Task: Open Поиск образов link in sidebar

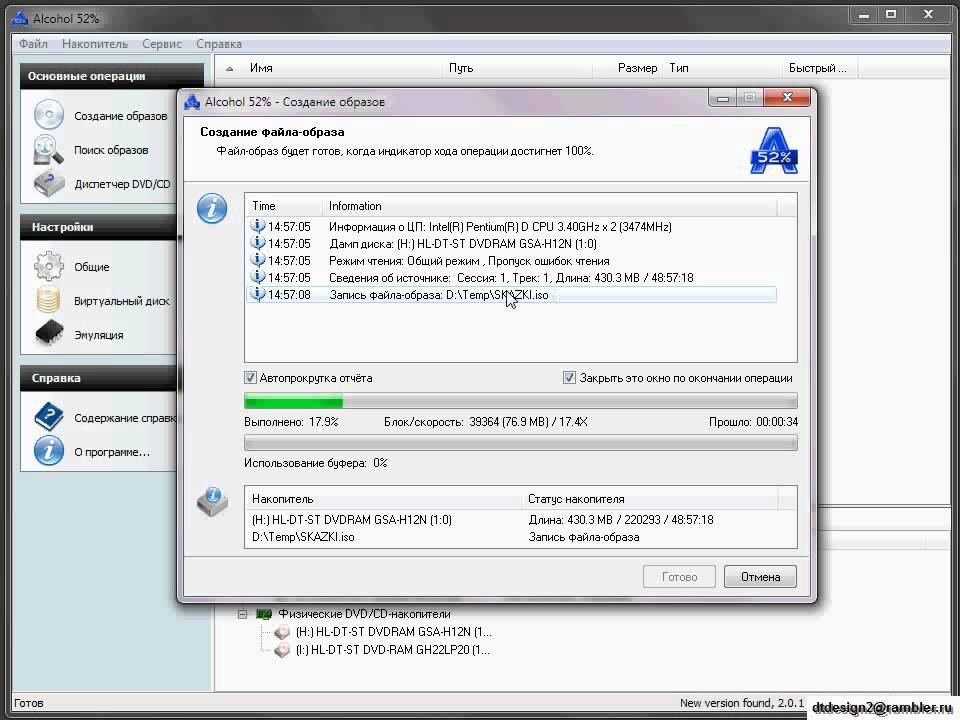Action: click(111, 150)
